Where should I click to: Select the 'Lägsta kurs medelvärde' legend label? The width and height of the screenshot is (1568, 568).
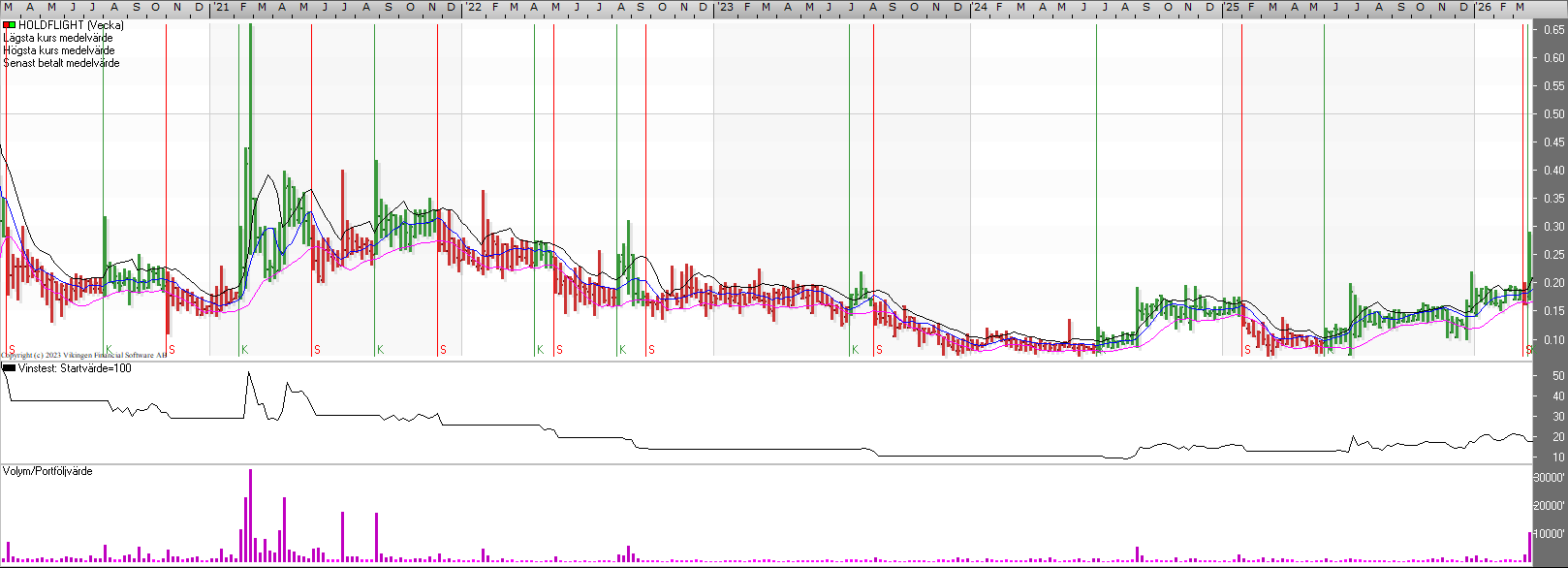click(x=58, y=38)
